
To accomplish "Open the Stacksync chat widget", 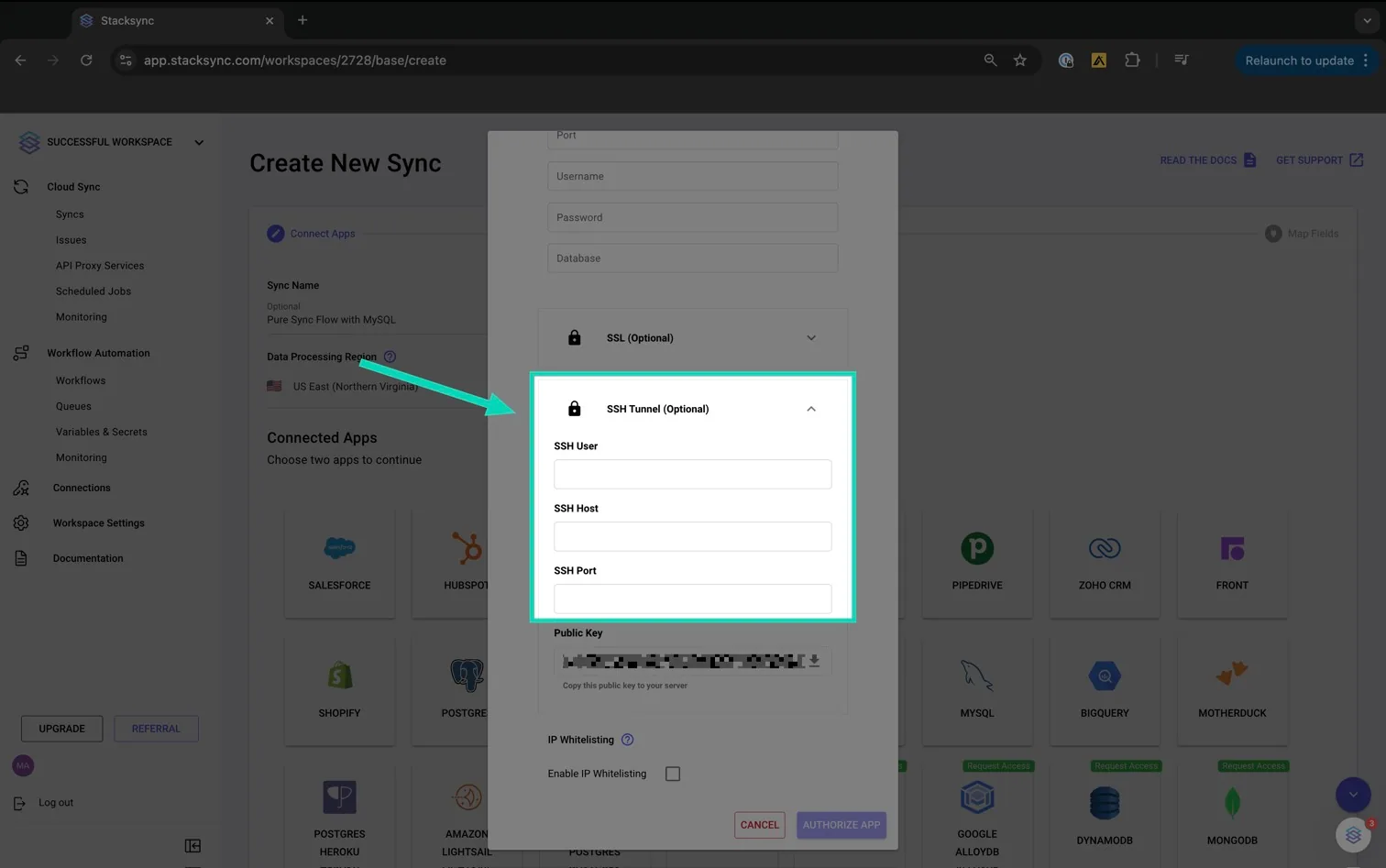I will click(x=1353, y=835).
